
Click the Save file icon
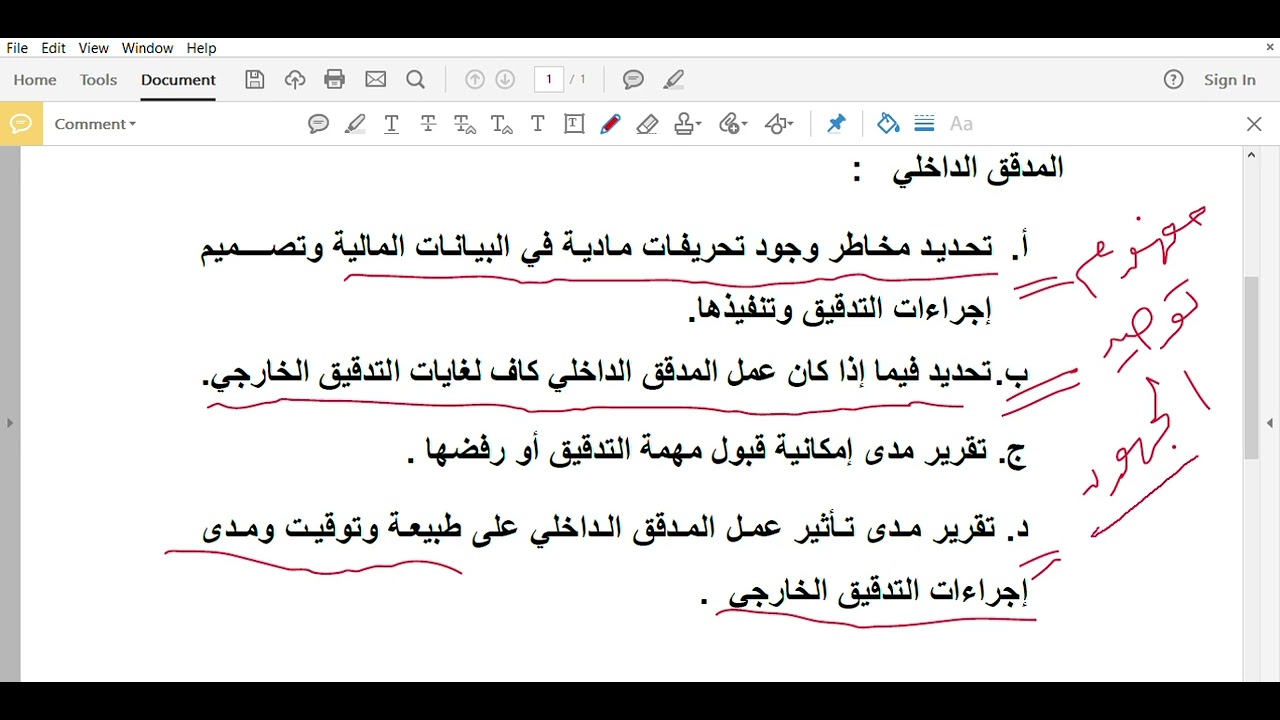pos(255,80)
